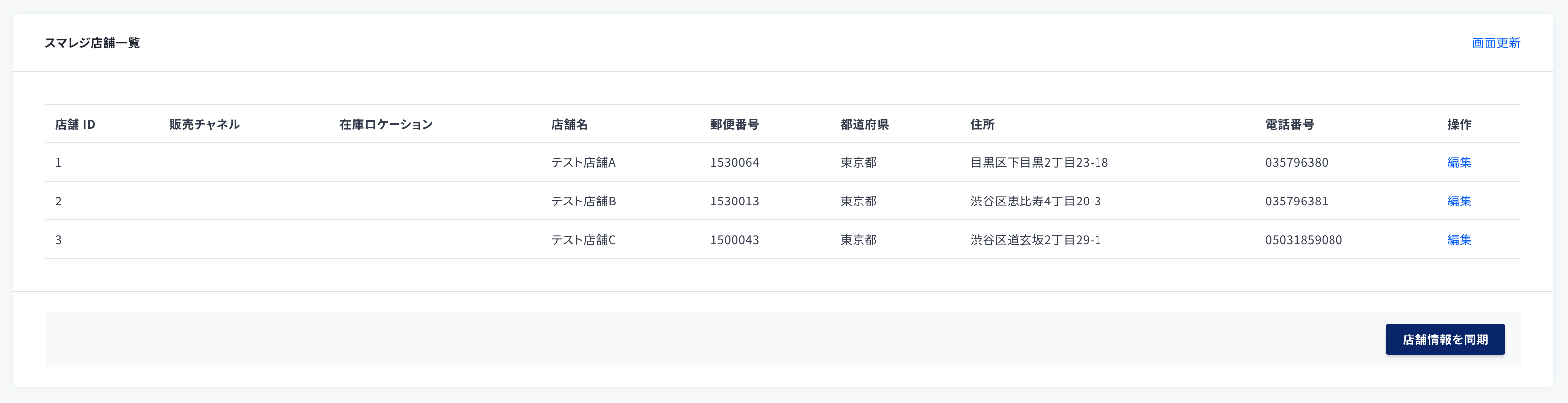Viewport: 1568px width, 403px height.
Task: Click the 店舗 ID column header
Action: 75,124
